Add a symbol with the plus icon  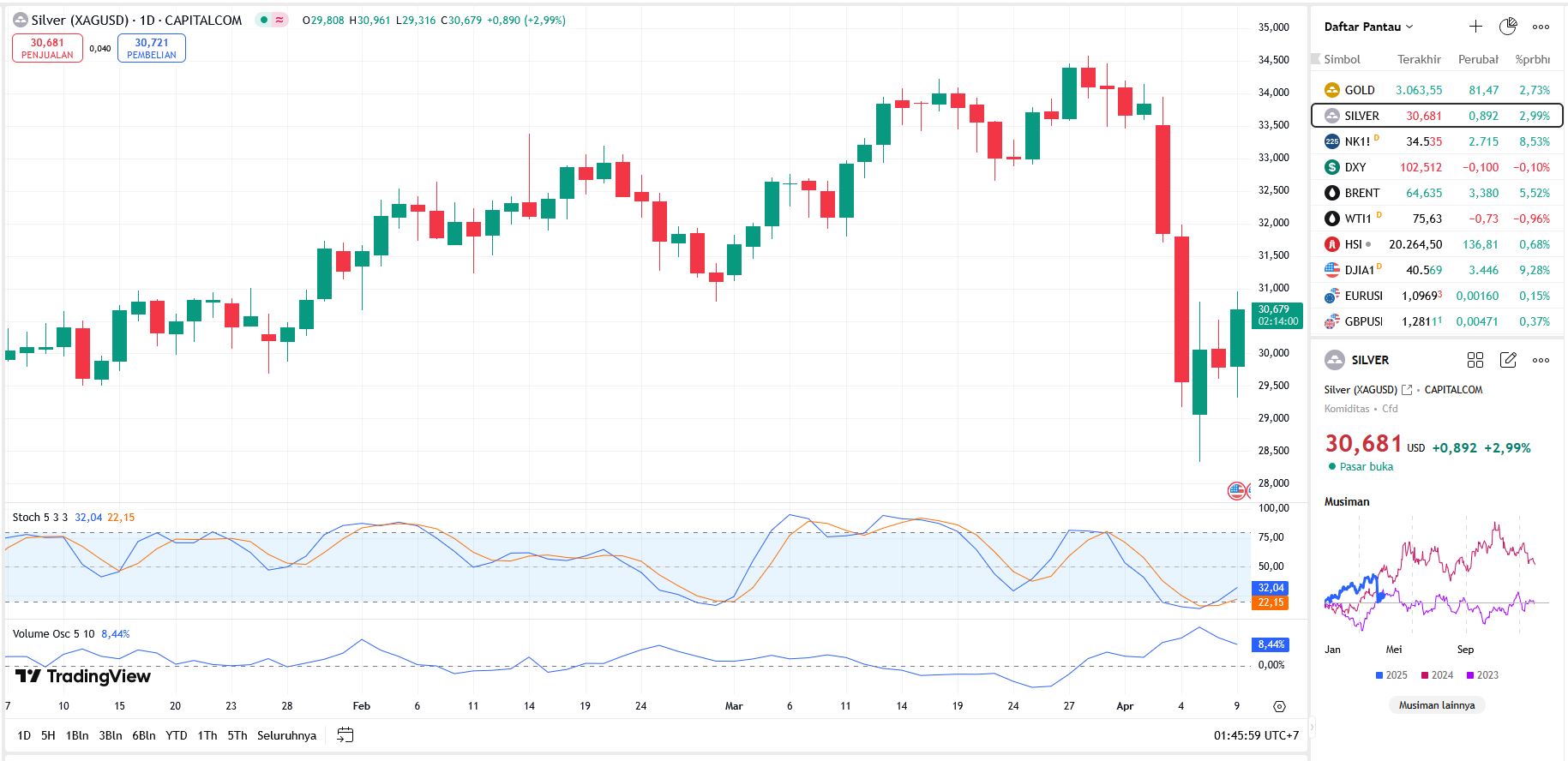1475,27
